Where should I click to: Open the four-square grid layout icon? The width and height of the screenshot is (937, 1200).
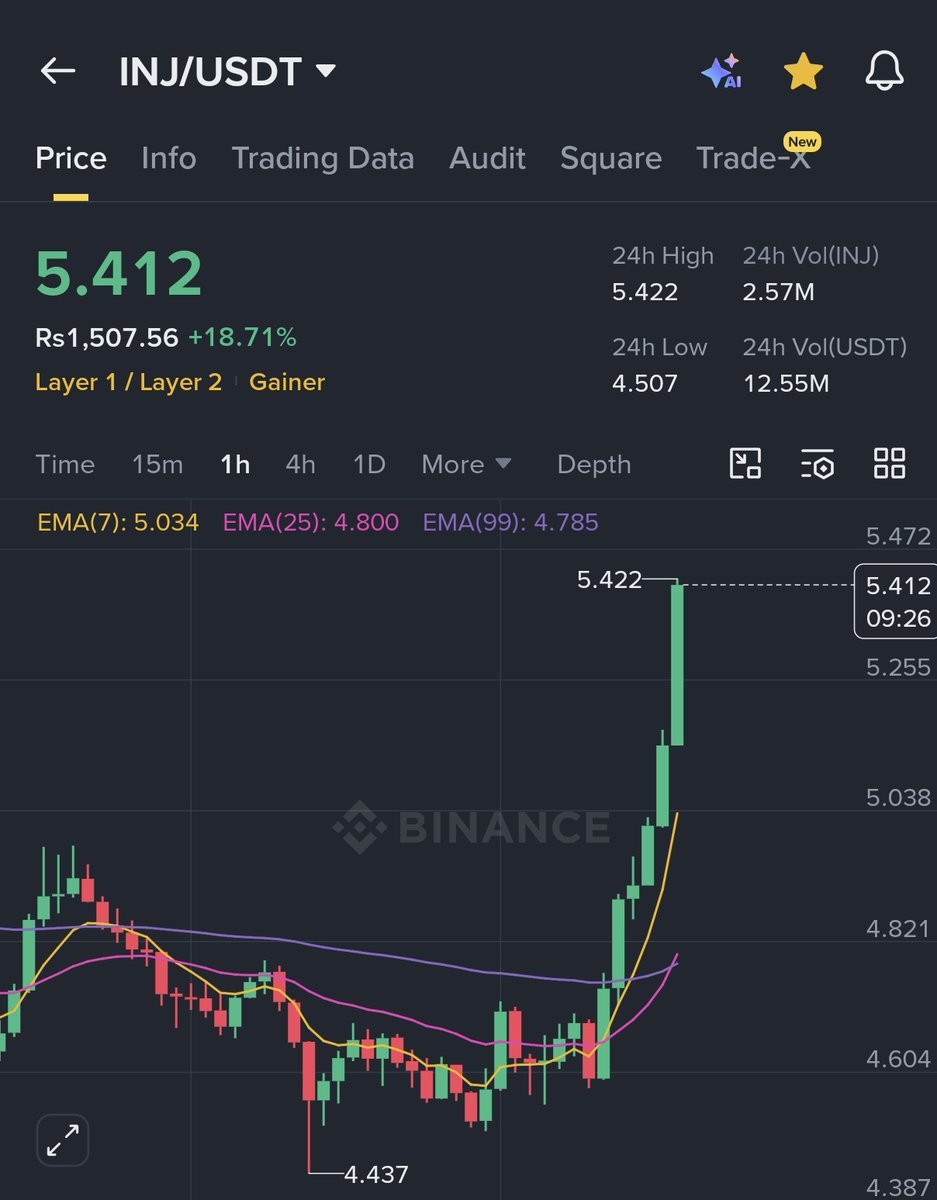point(889,463)
